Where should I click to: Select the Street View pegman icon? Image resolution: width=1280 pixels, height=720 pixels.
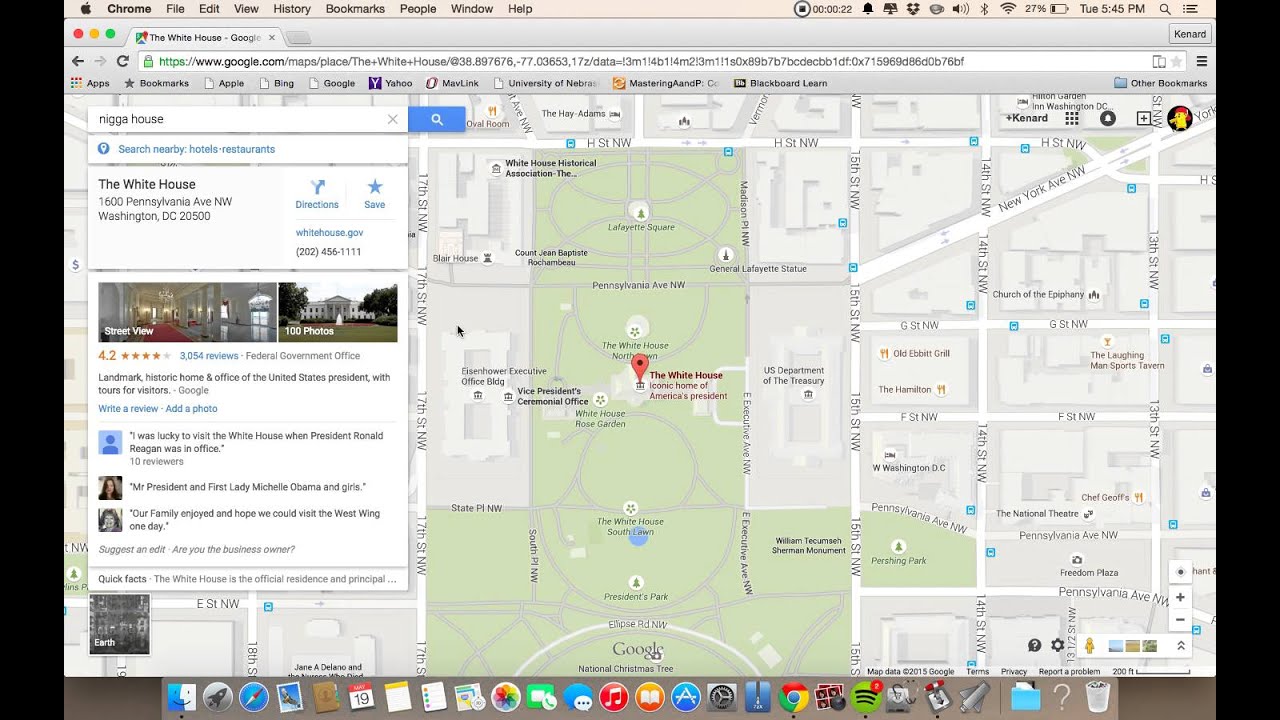coord(1089,646)
